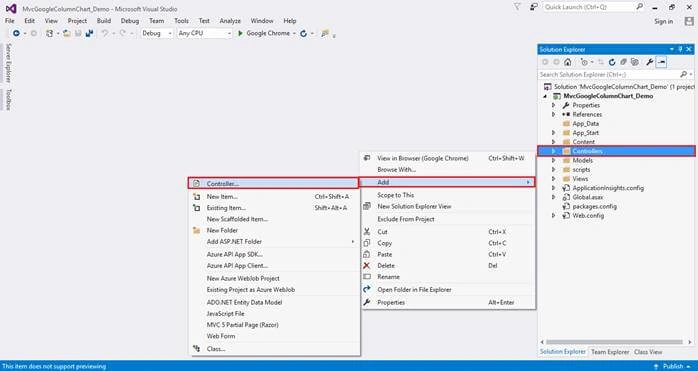Expand the Web.config node
The height and width of the screenshot is (371, 698).
[553, 216]
